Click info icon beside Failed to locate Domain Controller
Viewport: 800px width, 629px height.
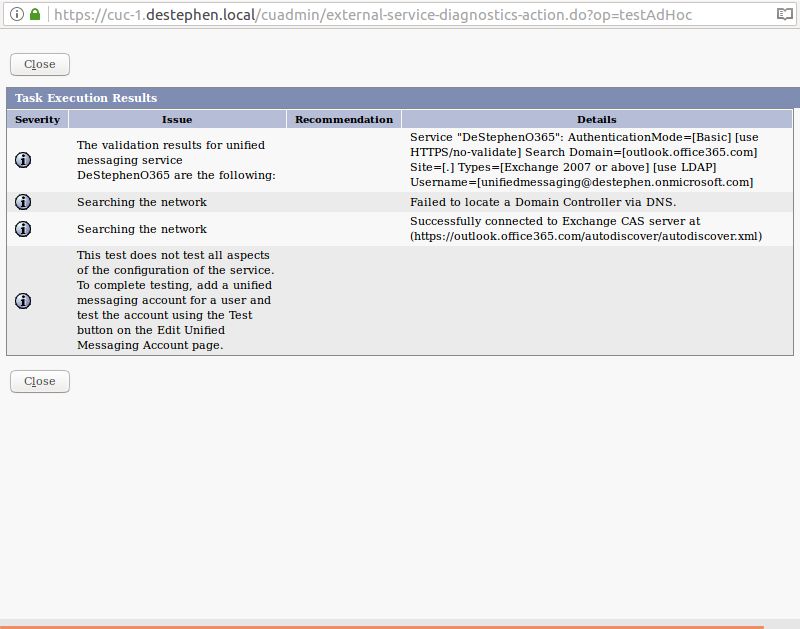(23, 202)
